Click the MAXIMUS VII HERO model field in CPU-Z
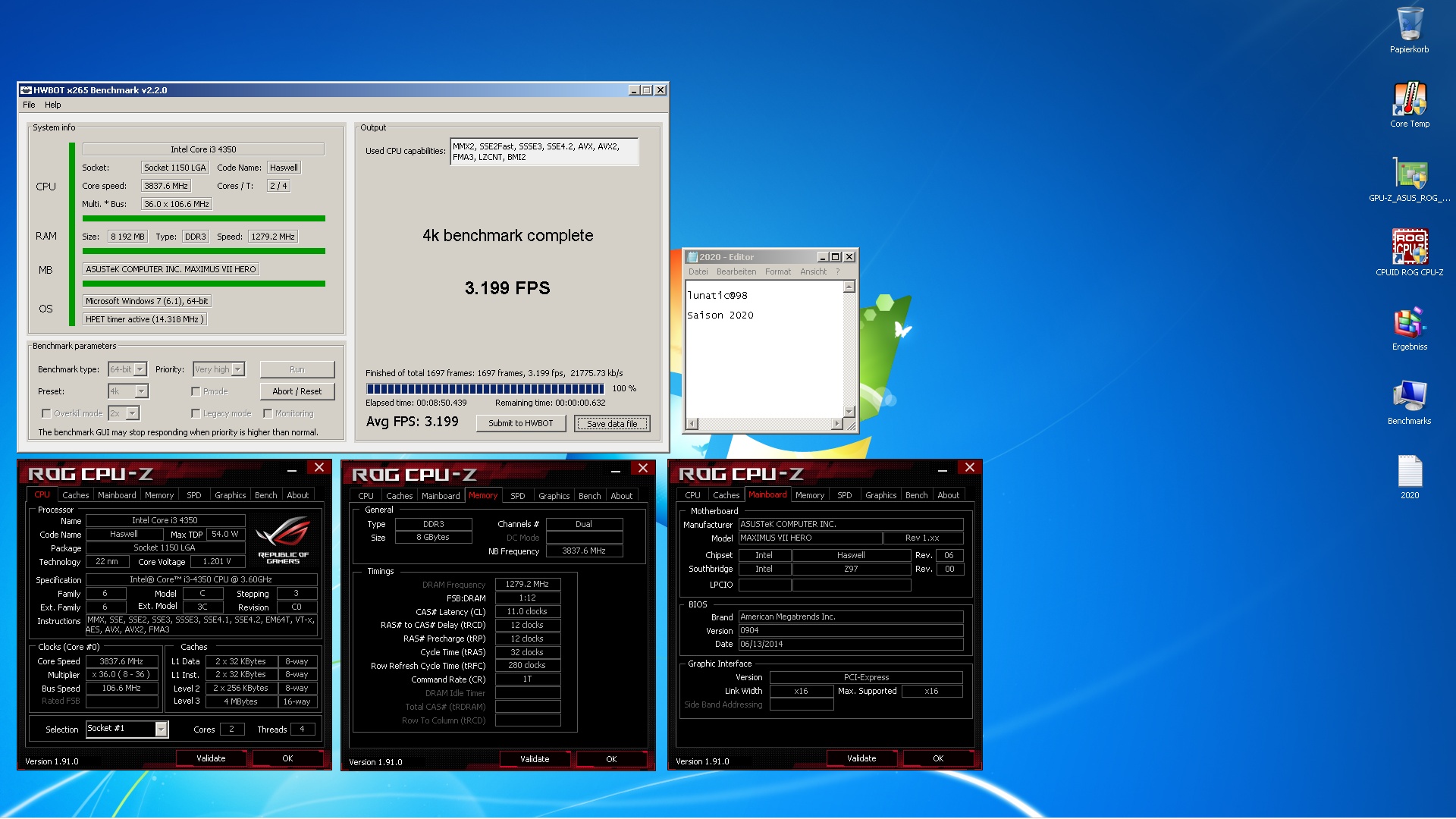1456x819 pixels. 811,538
